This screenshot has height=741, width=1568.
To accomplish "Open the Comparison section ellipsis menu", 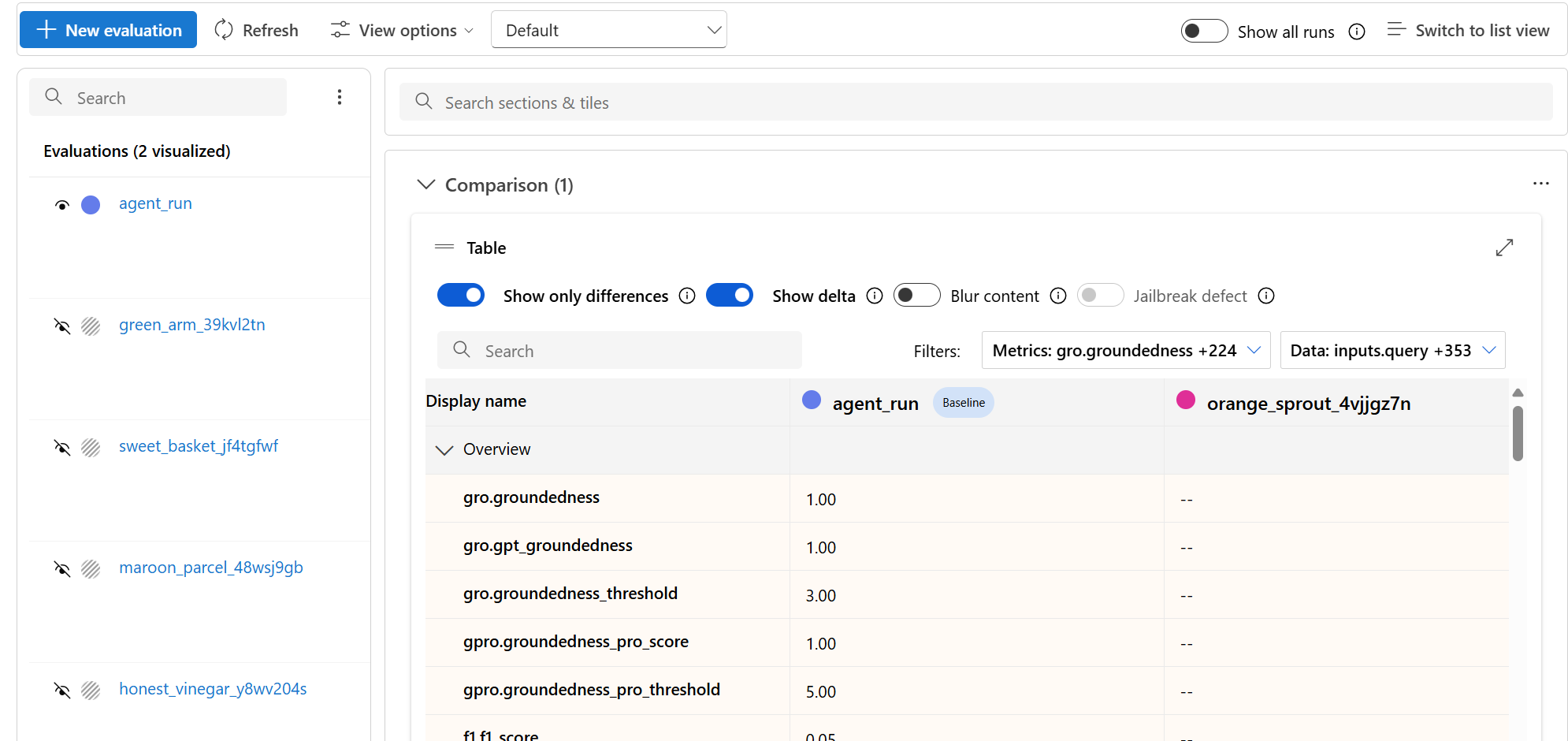I will (x=1540, y=184).
